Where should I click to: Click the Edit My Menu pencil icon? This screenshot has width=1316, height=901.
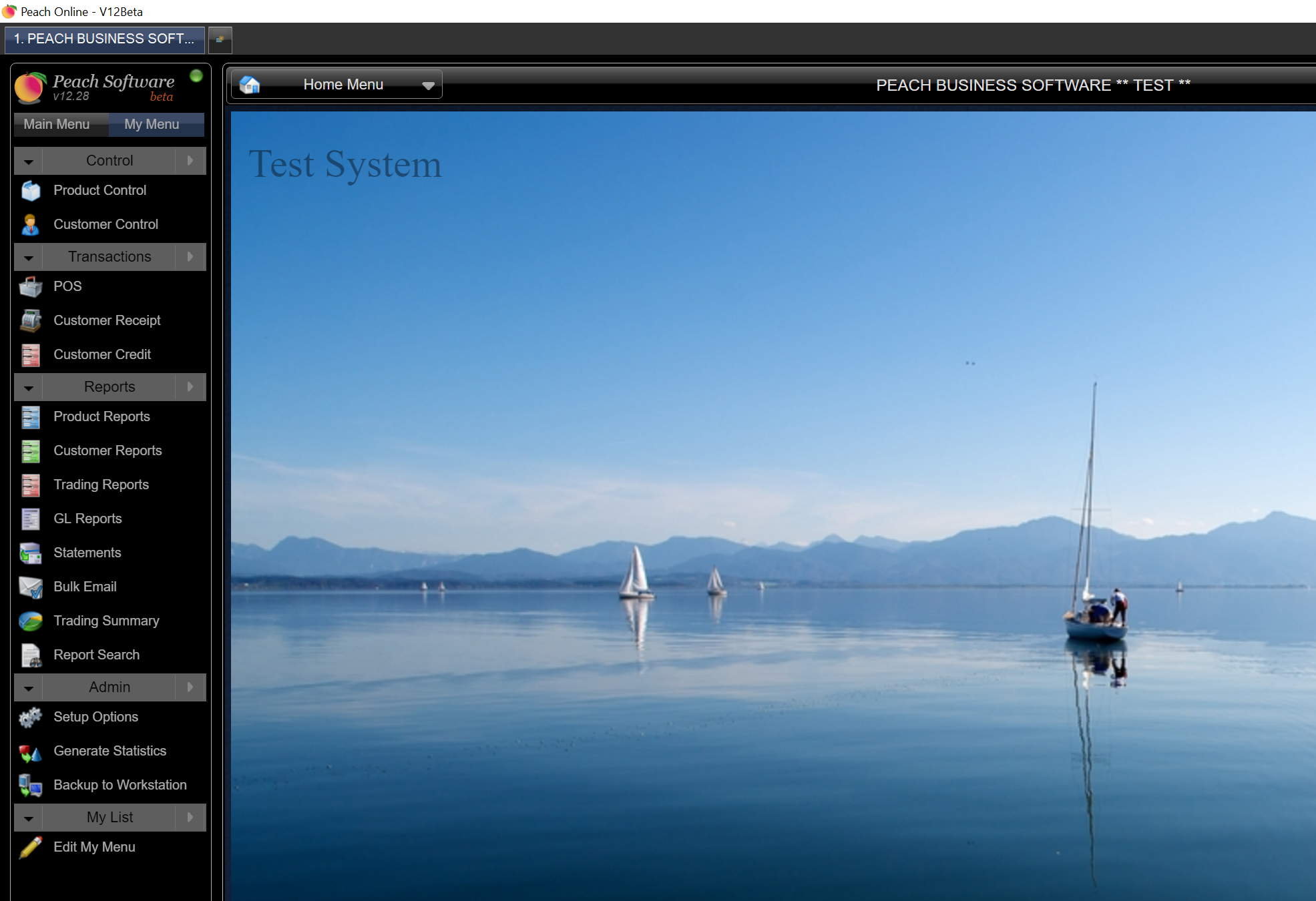click(x=31, y=846)
